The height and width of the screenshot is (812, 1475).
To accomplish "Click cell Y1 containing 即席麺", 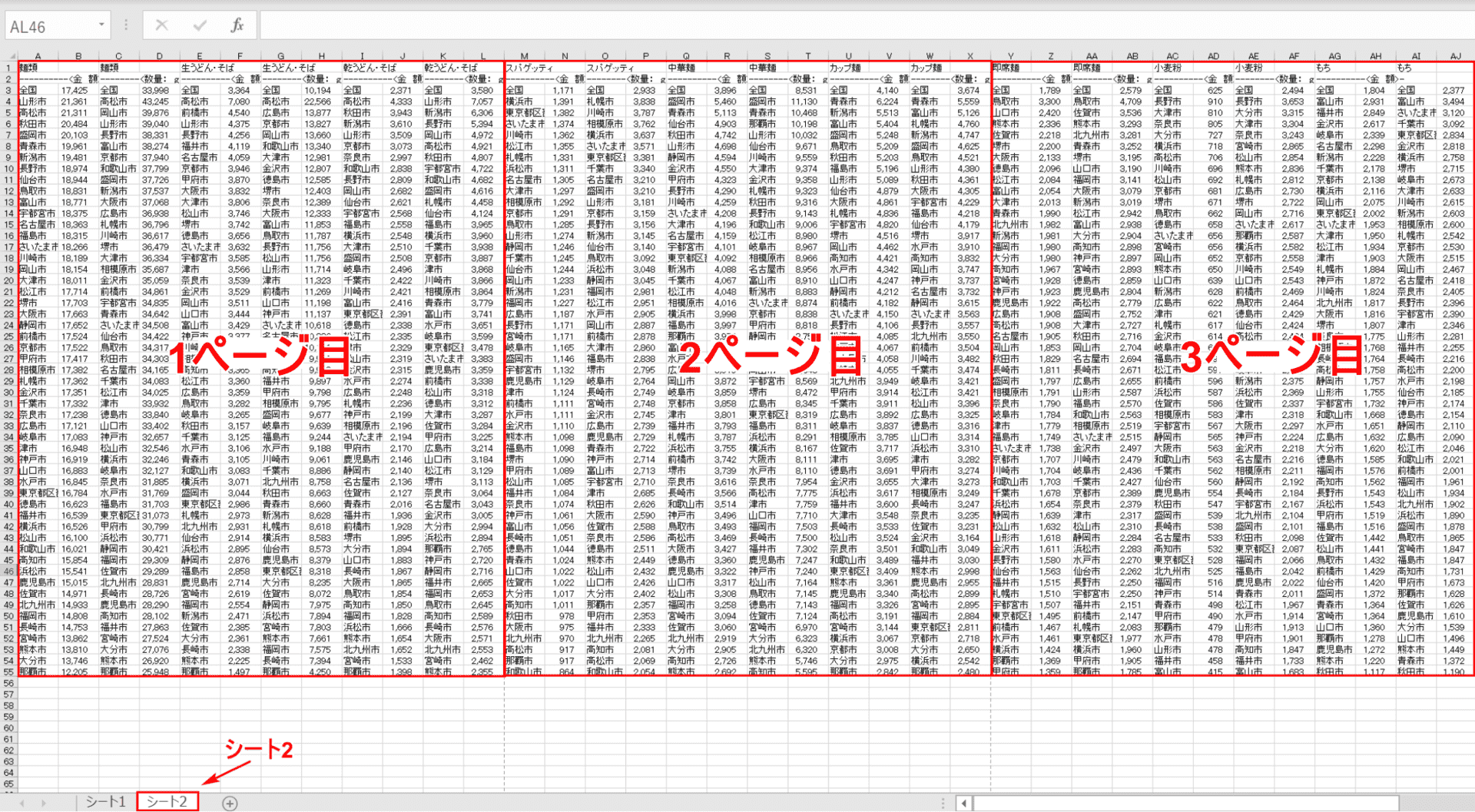I will click(x=1010, y=68).
